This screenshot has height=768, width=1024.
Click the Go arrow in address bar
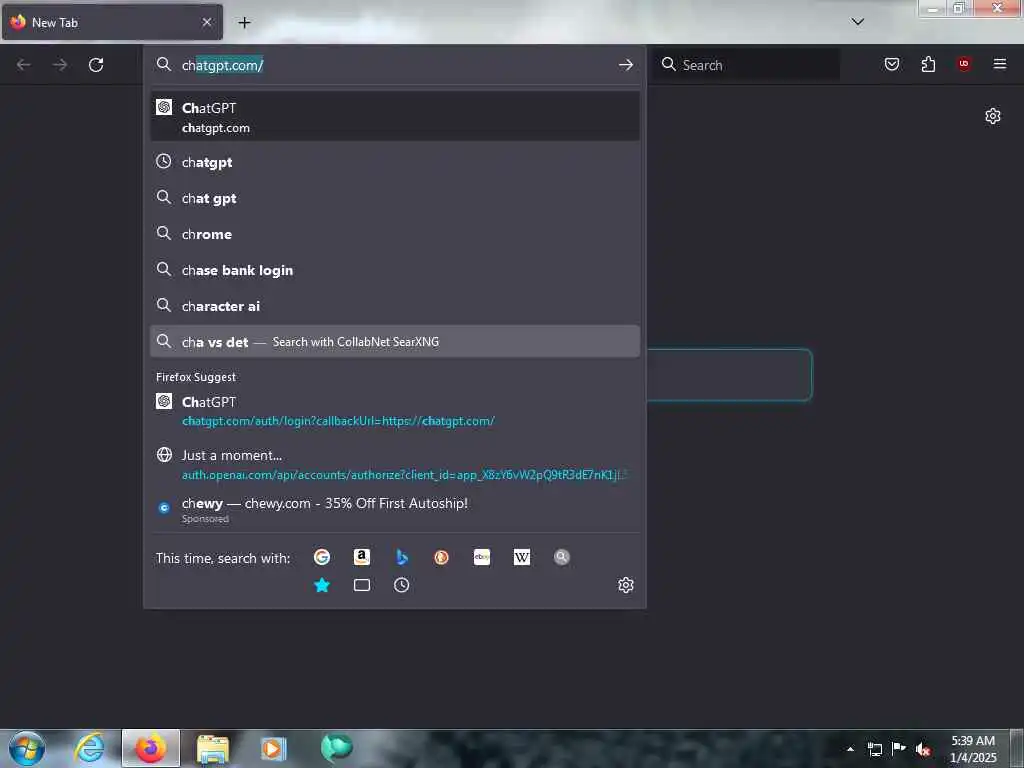click(x=626, y=65)
